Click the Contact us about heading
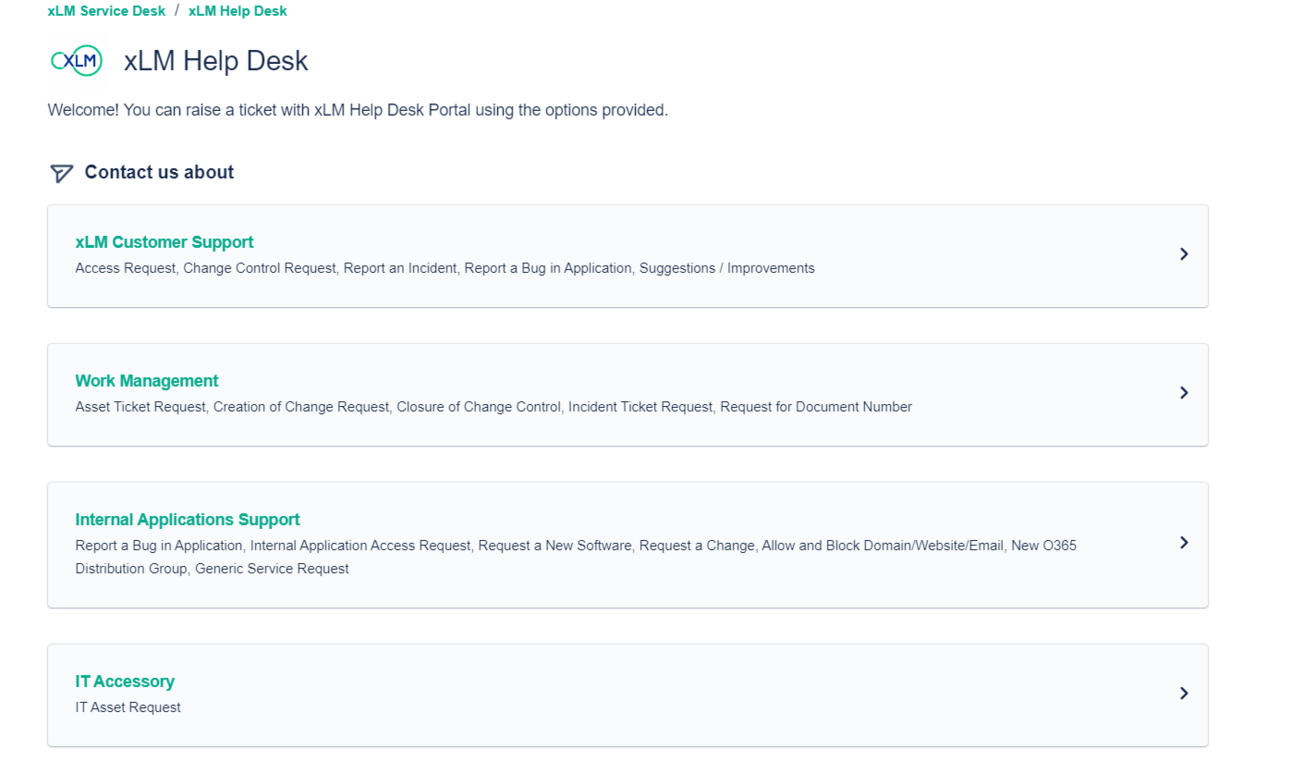The width and height of the screenshot is (1292, 774). click(159, 172)
